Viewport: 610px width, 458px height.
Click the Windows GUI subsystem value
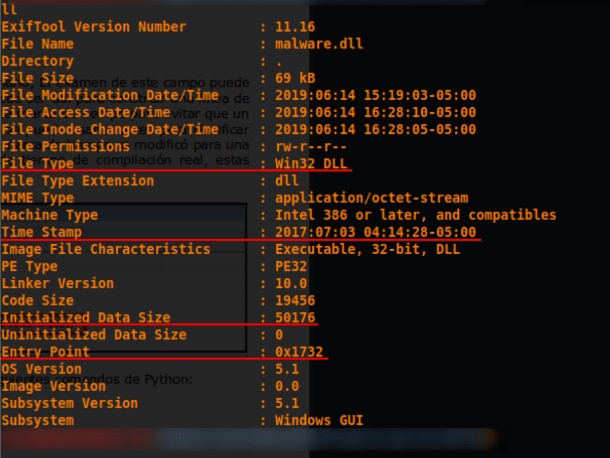click(x=319, y=420)
